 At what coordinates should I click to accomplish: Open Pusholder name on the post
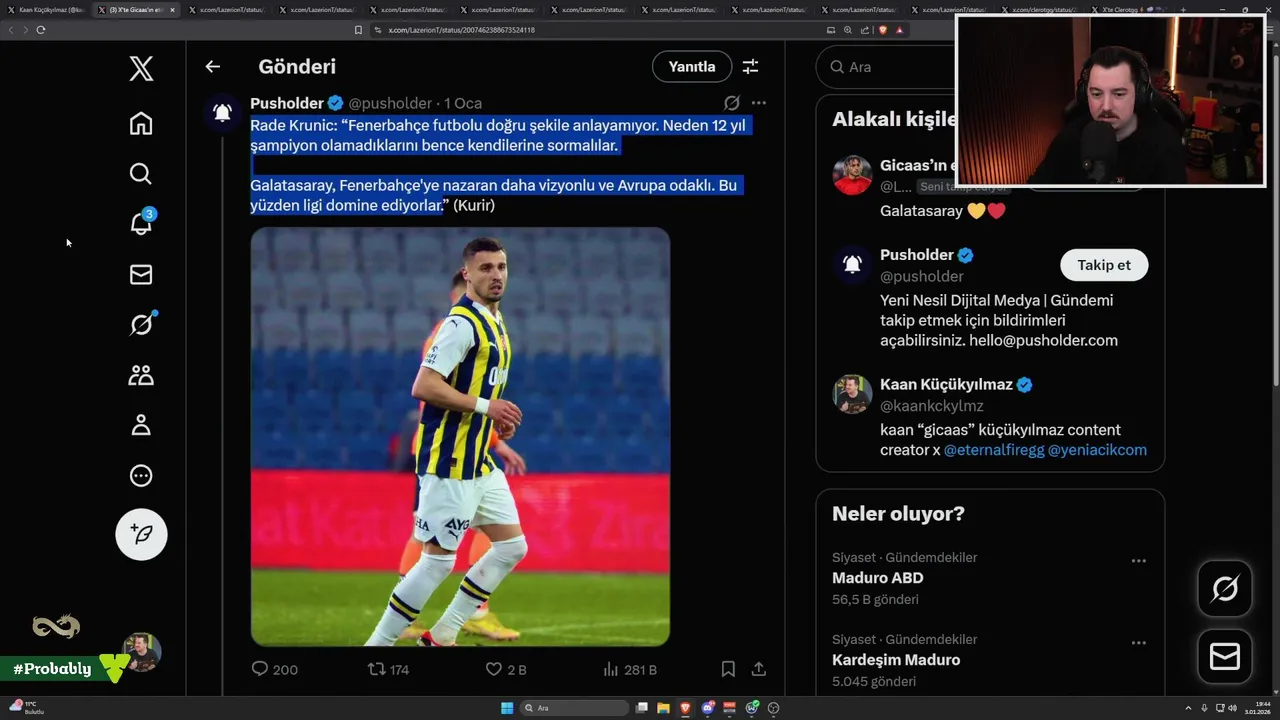coord(287,103)
